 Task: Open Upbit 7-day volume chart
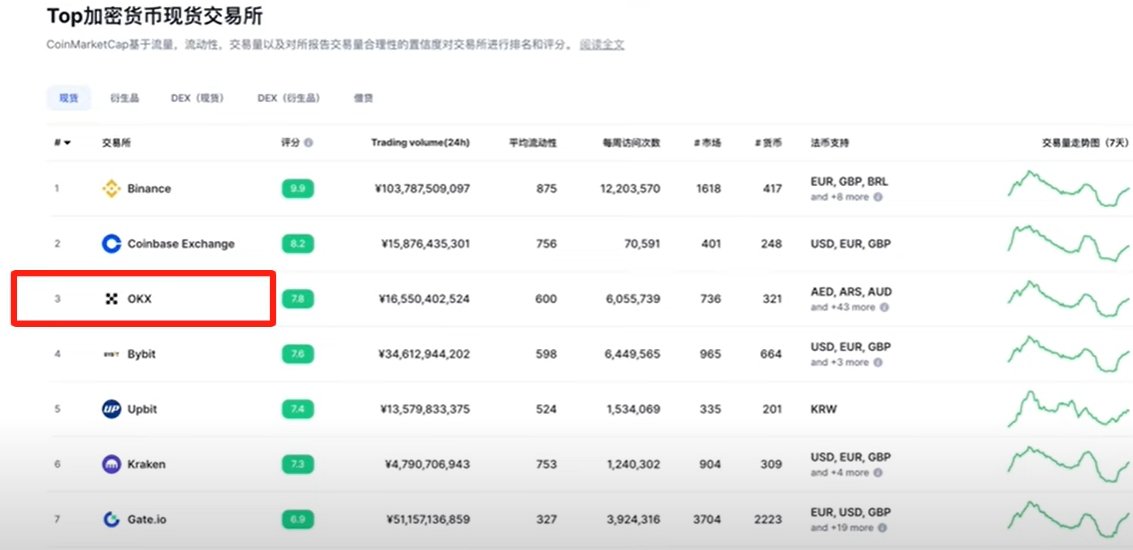1068,409
